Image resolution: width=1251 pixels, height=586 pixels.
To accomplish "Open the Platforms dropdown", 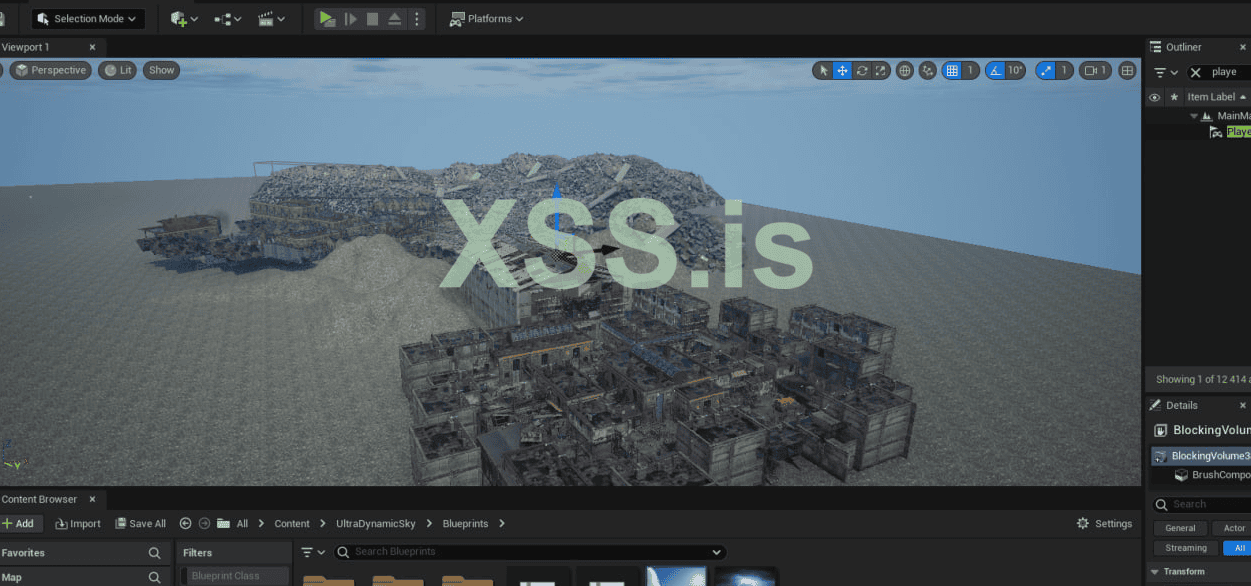I will tap(487, 18).
